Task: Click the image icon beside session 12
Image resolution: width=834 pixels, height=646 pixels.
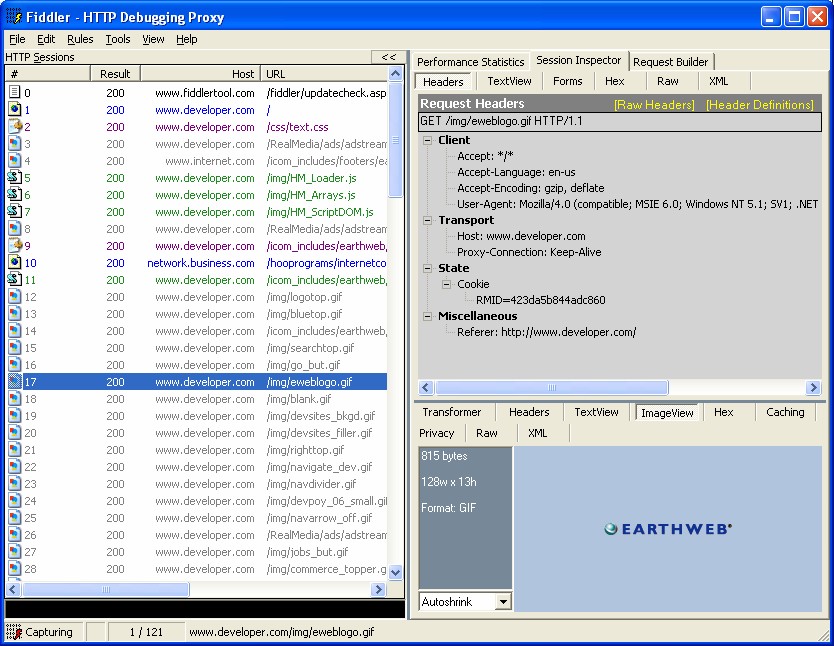Action: 15,297
